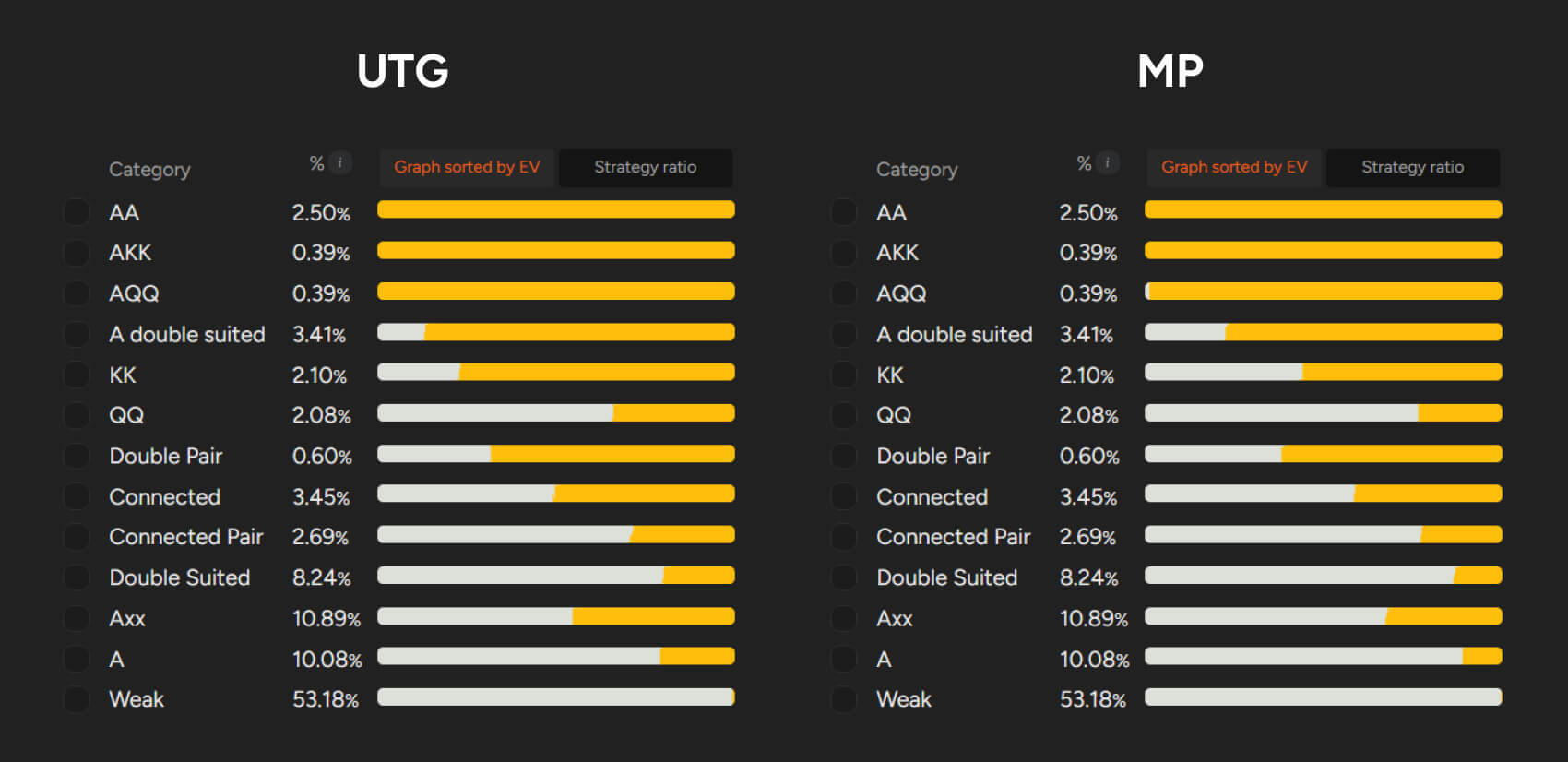Click the A double suited bar under UTG
The width and height of the screenshot is (1568, 762).
[556, 332]
